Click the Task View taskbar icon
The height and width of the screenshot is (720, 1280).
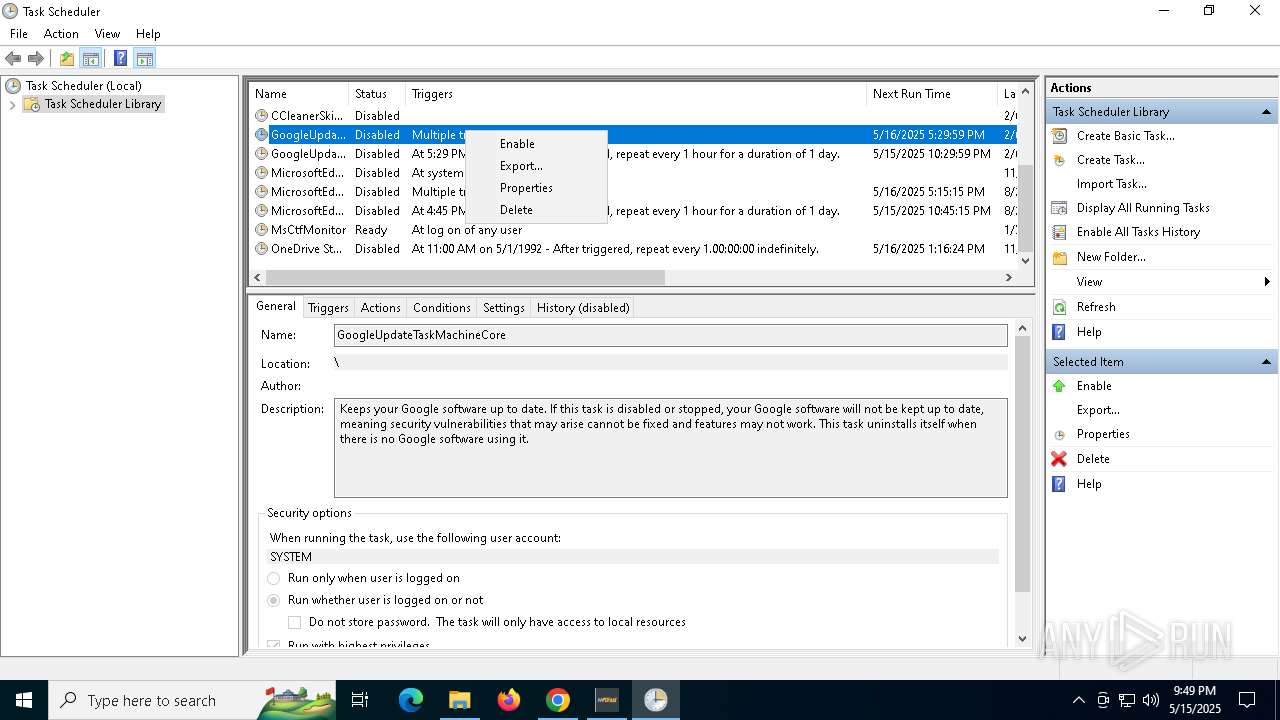point(360,700)
